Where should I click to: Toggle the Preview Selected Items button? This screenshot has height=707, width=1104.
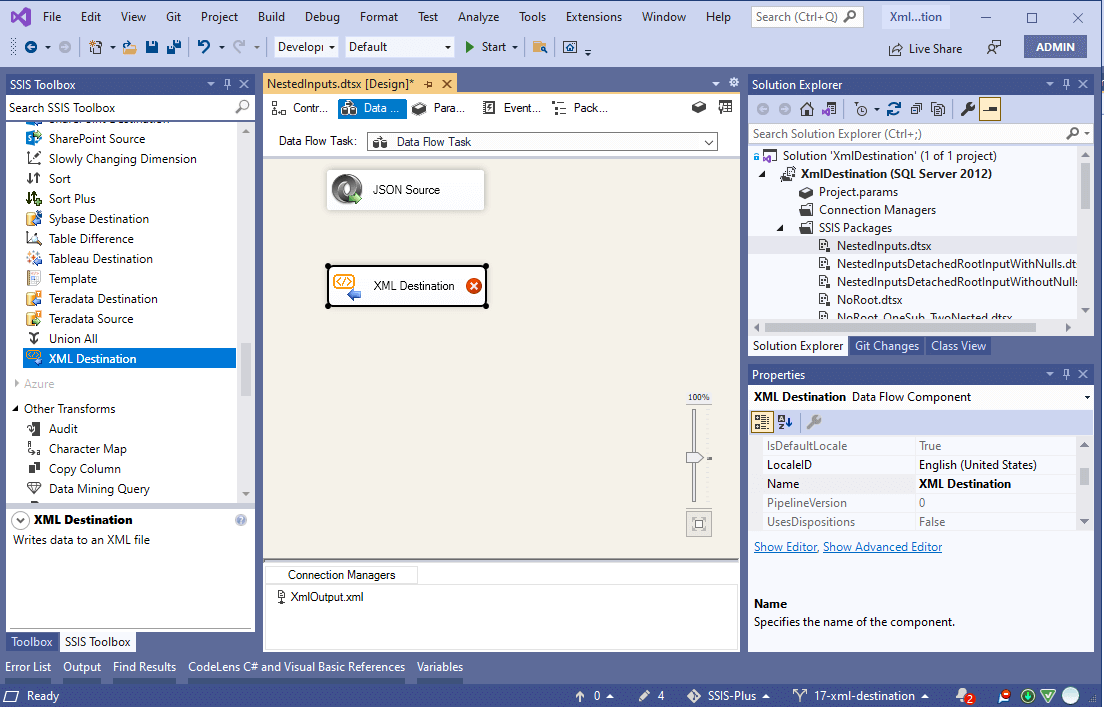(x=990, y=109)
